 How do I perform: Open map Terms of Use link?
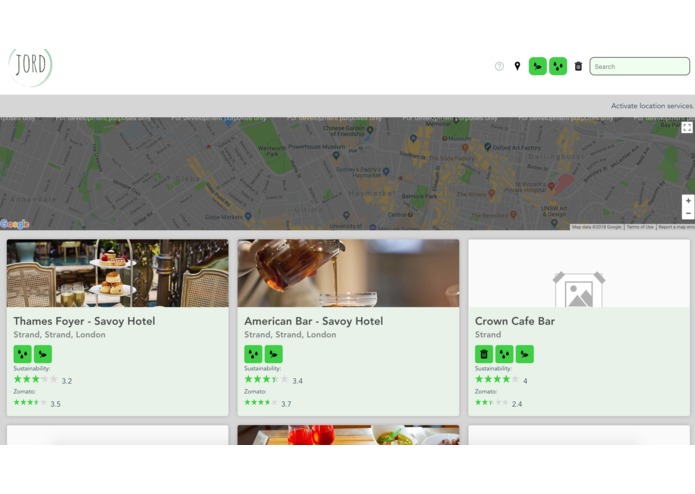pyautogui.click(x=640, y=227)
